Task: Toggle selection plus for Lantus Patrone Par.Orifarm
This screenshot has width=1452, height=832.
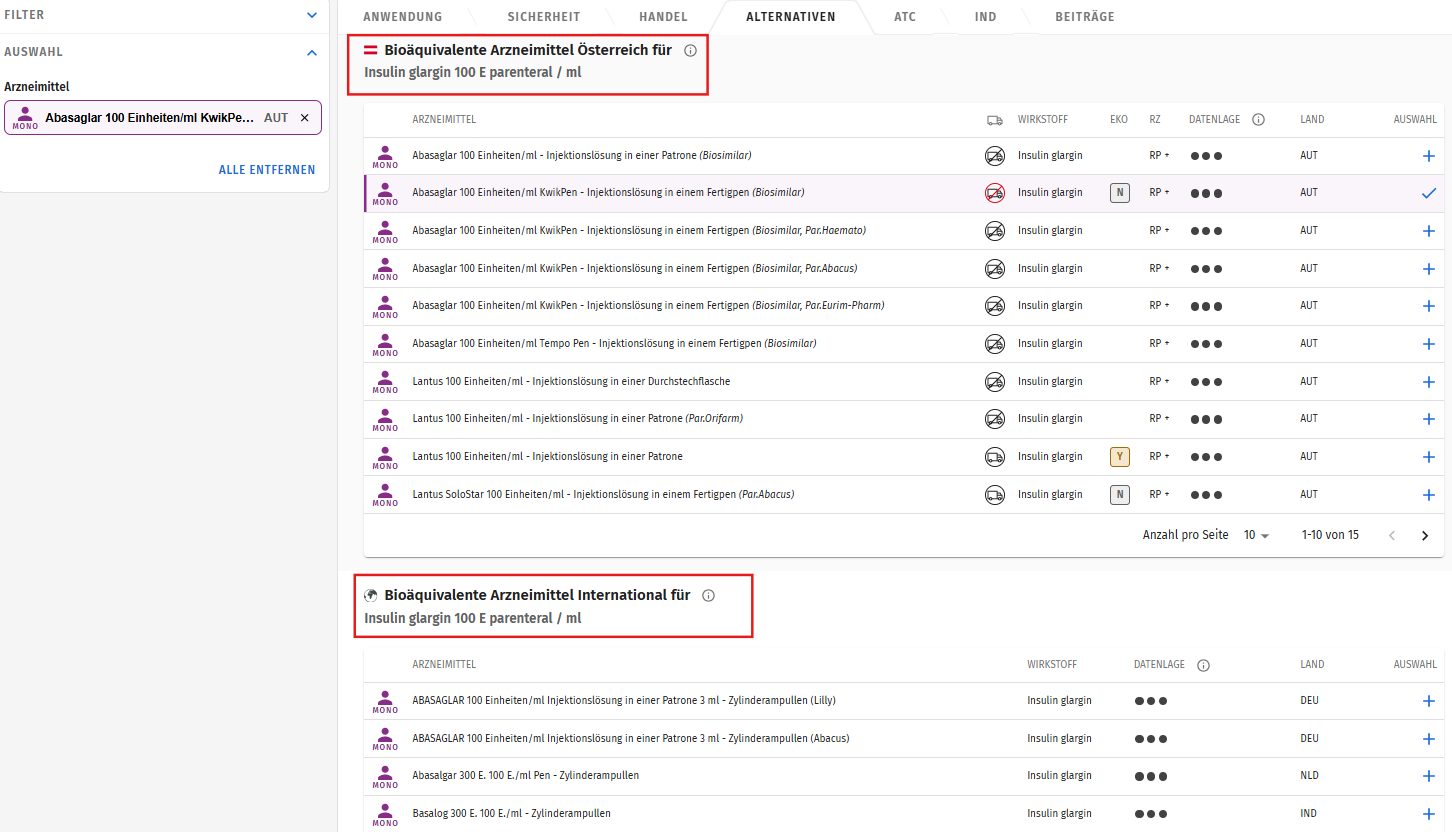Action: pyautogui.click(x=1428, y=419)
